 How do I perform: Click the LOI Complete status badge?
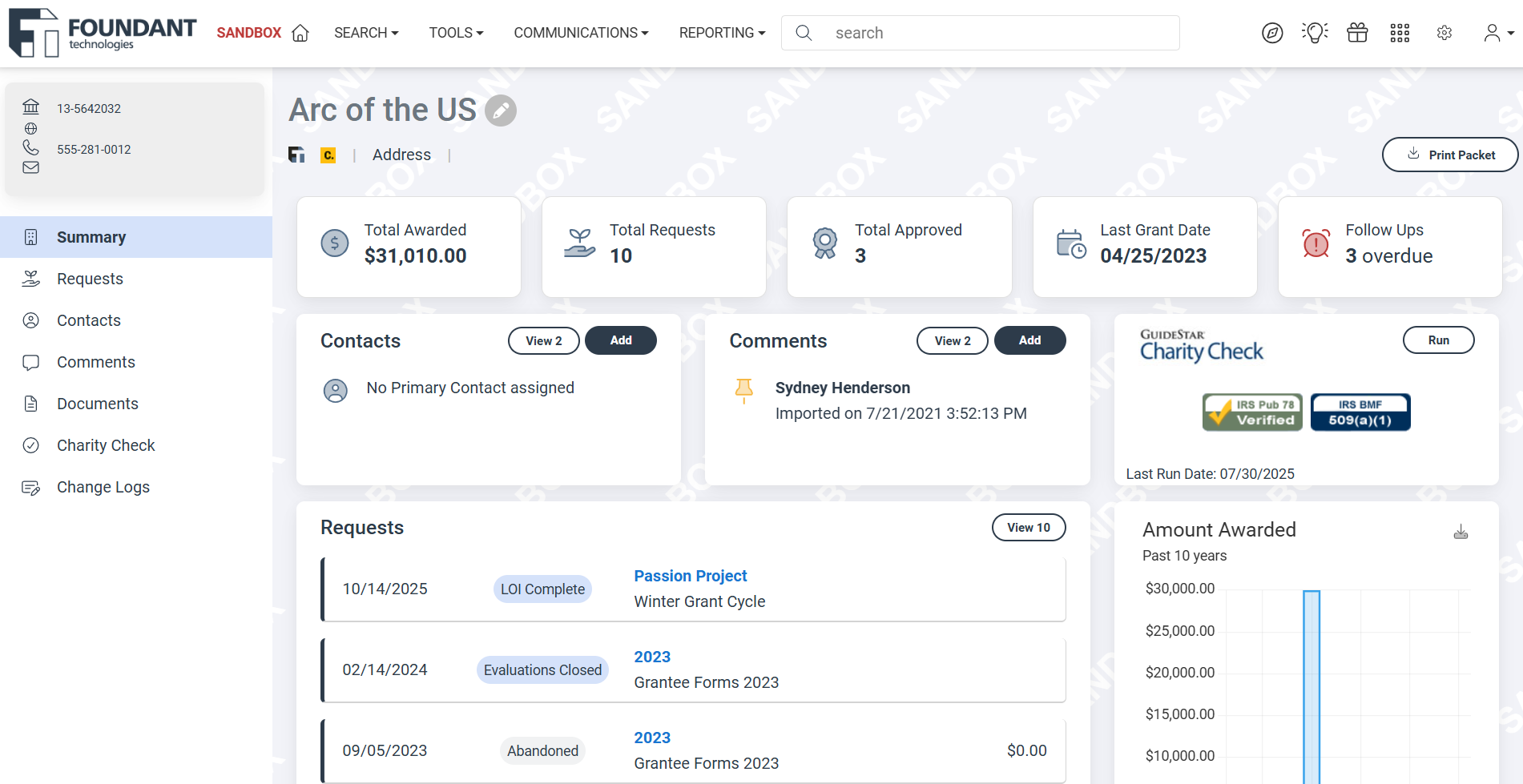tap(542, 589)
